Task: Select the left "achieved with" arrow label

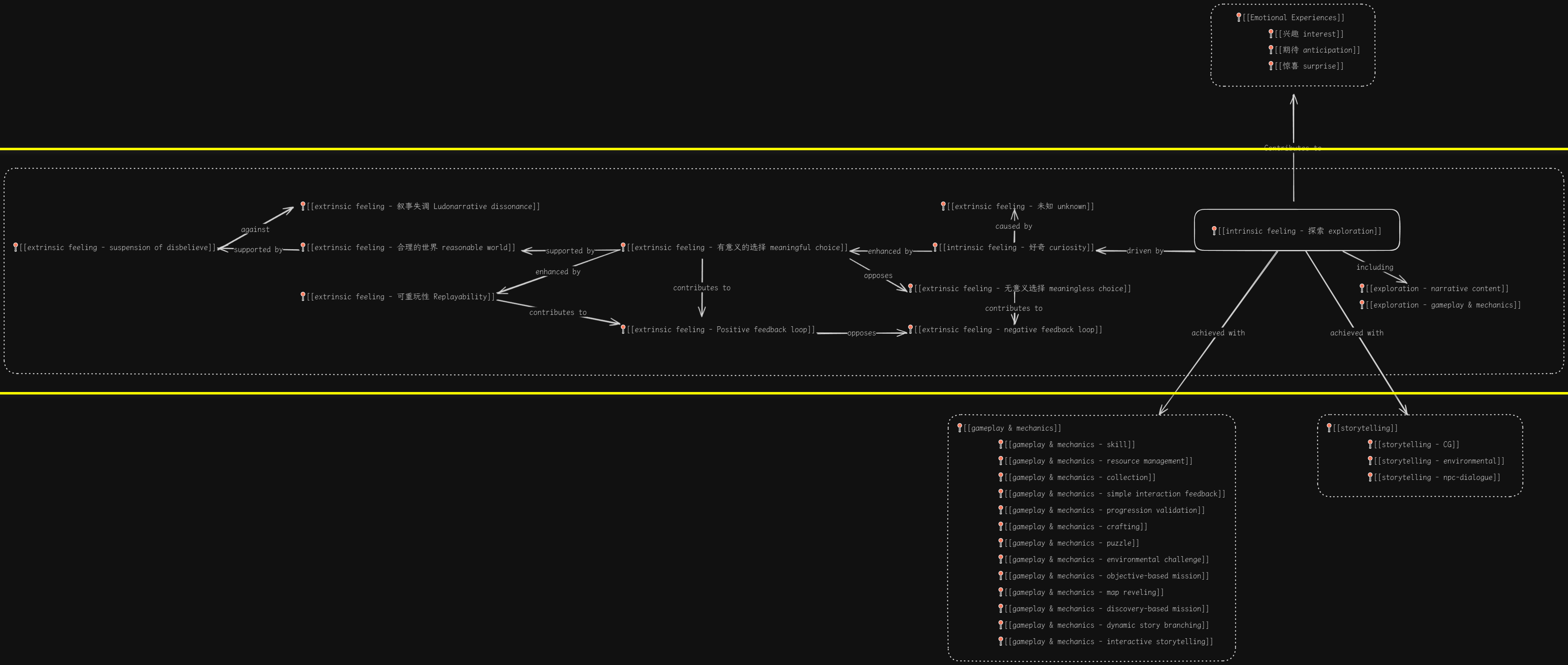Action: coord(1217,333)
